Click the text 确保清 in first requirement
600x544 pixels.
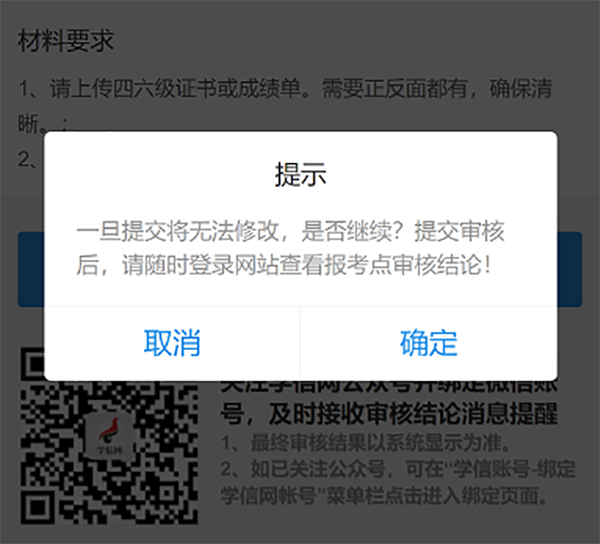521,88
